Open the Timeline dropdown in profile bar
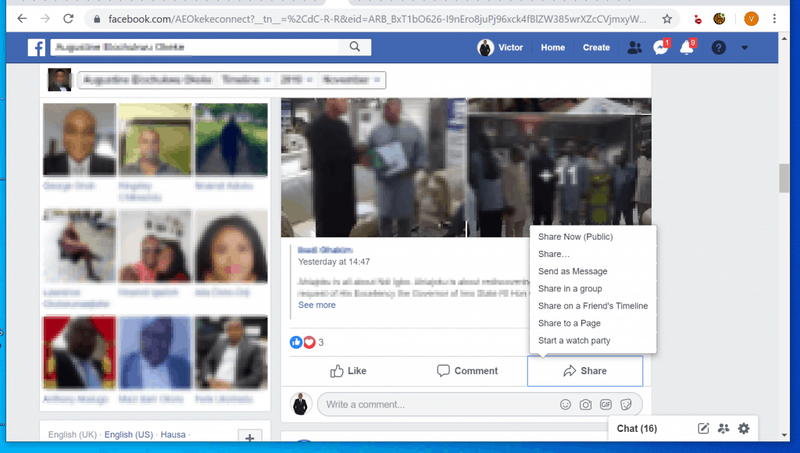Viewport: 800px width, 453px height. point(245,80)
